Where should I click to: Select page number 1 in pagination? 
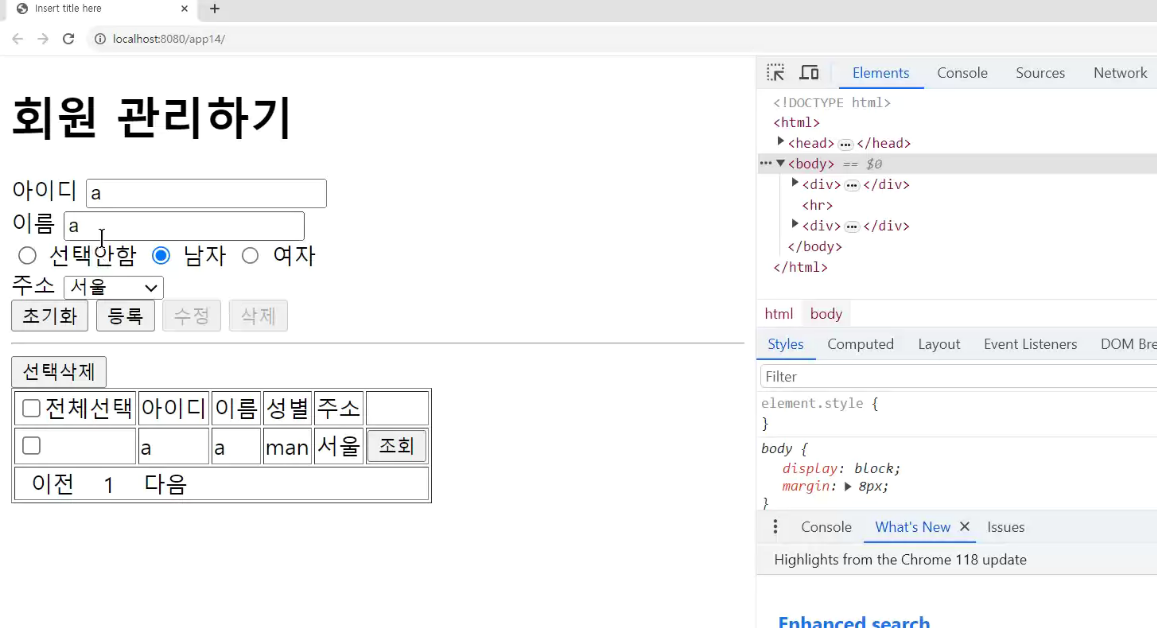pos(108,485)
